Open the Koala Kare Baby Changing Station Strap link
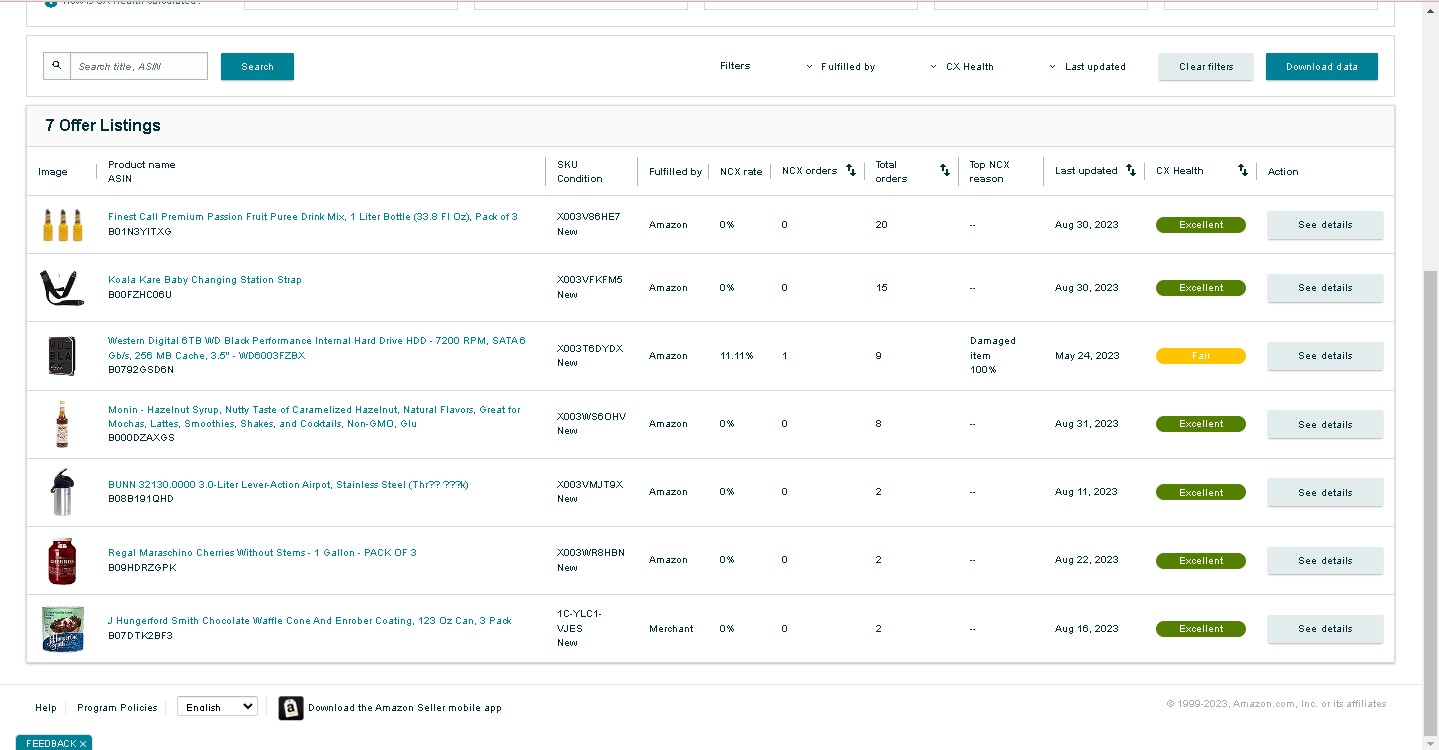This screenshot has width=1439, height=750. 205,280
